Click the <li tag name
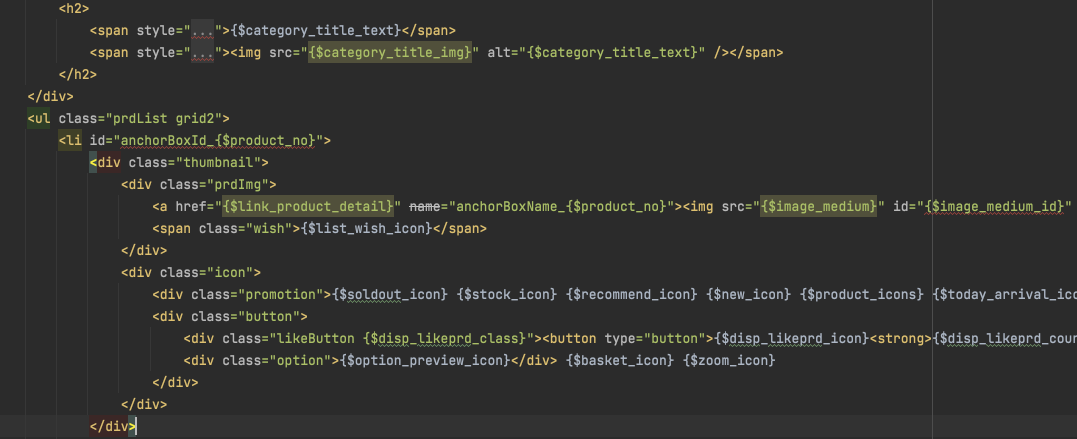 (70, 140)
